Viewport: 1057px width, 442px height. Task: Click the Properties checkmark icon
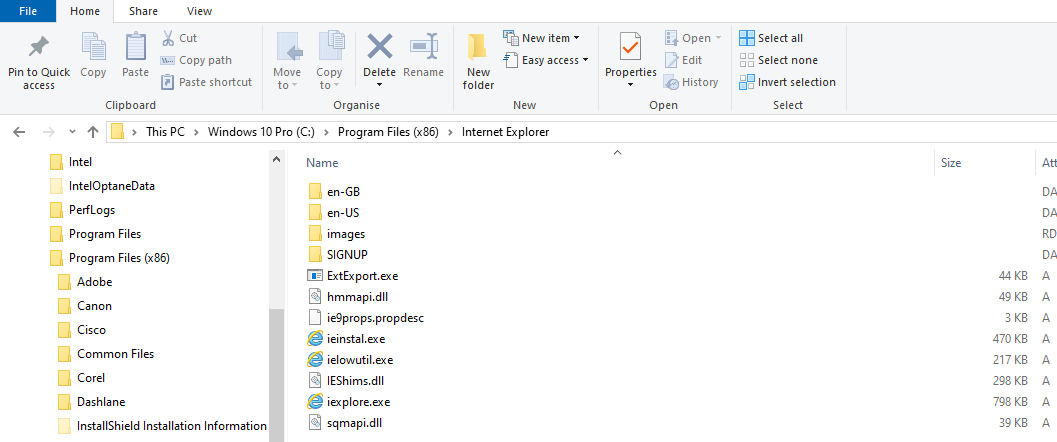click(x=630, y=46)
